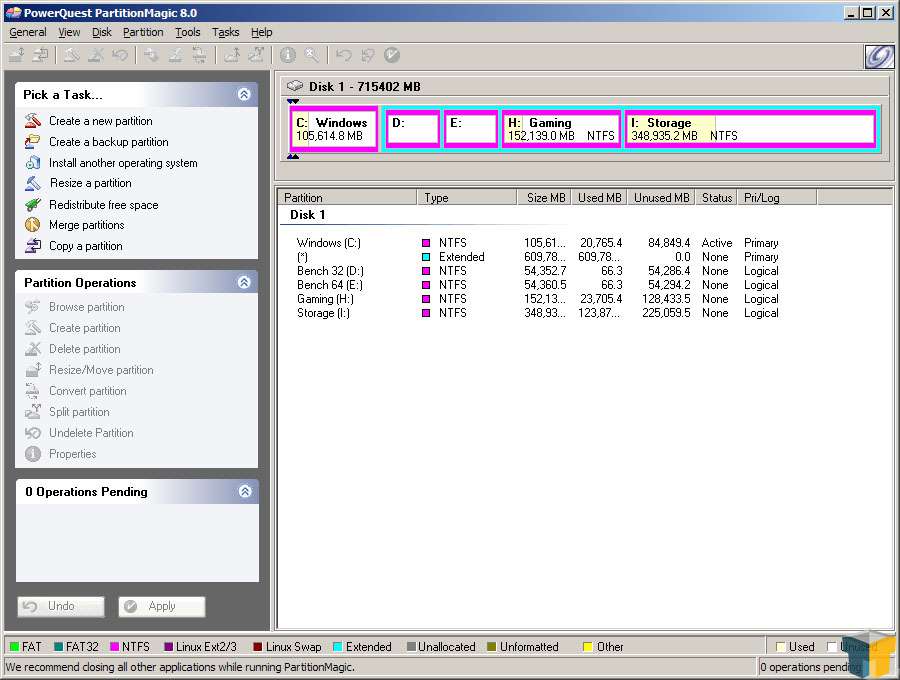900x680 pixels.
Task: Click Browse partition in Partition Operations
Action: tap(87, 307)
